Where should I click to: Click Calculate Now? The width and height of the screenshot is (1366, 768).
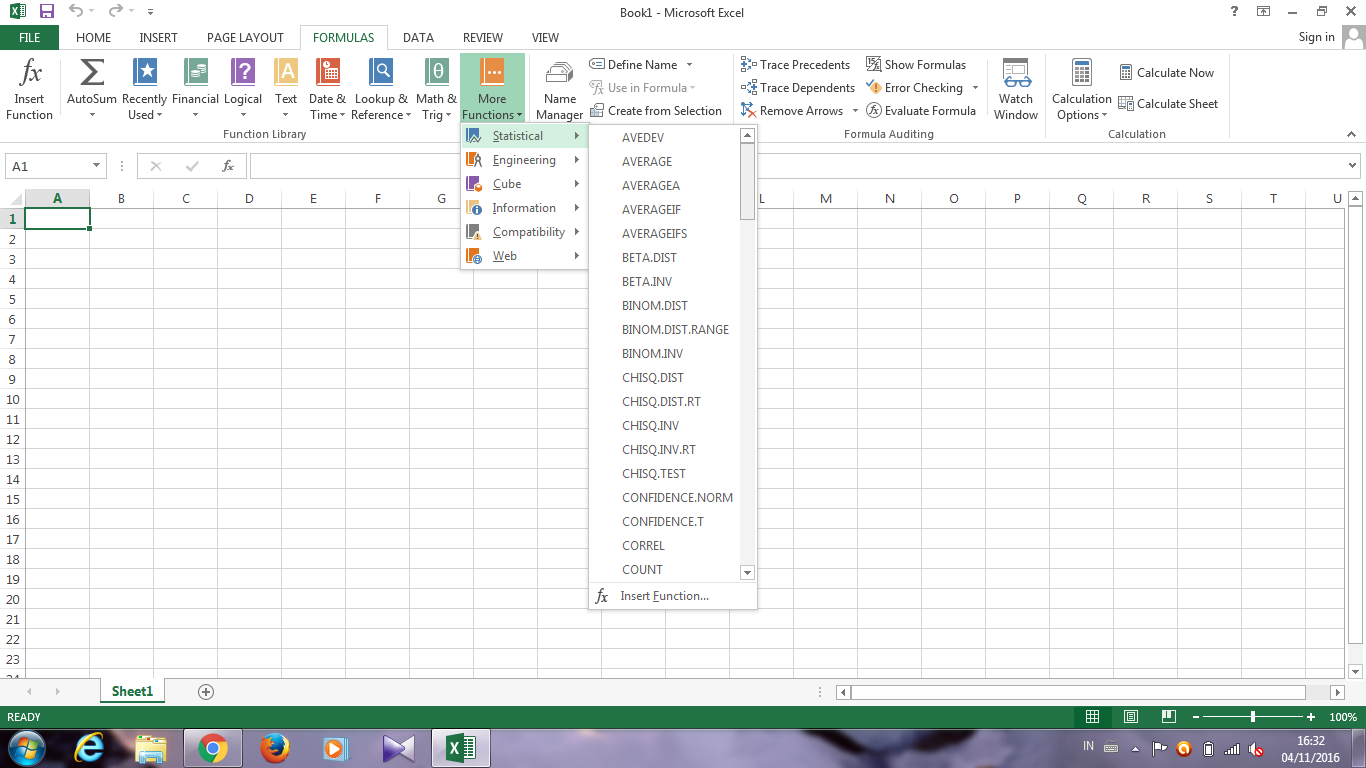[1166, 73]
